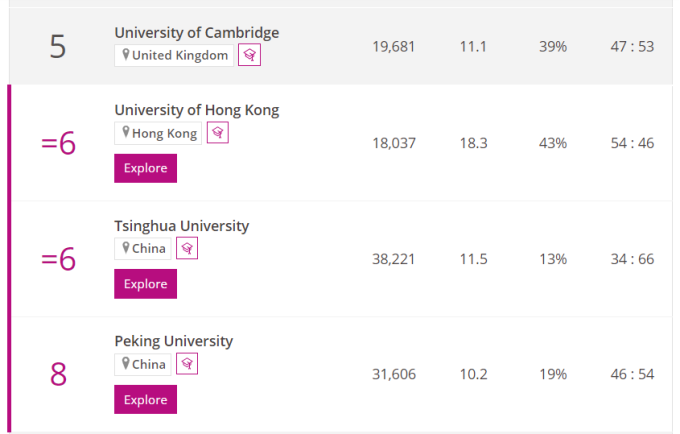Click the =6 rank beside University of Hong Kong
680x434 pixels.
(58, 143)
